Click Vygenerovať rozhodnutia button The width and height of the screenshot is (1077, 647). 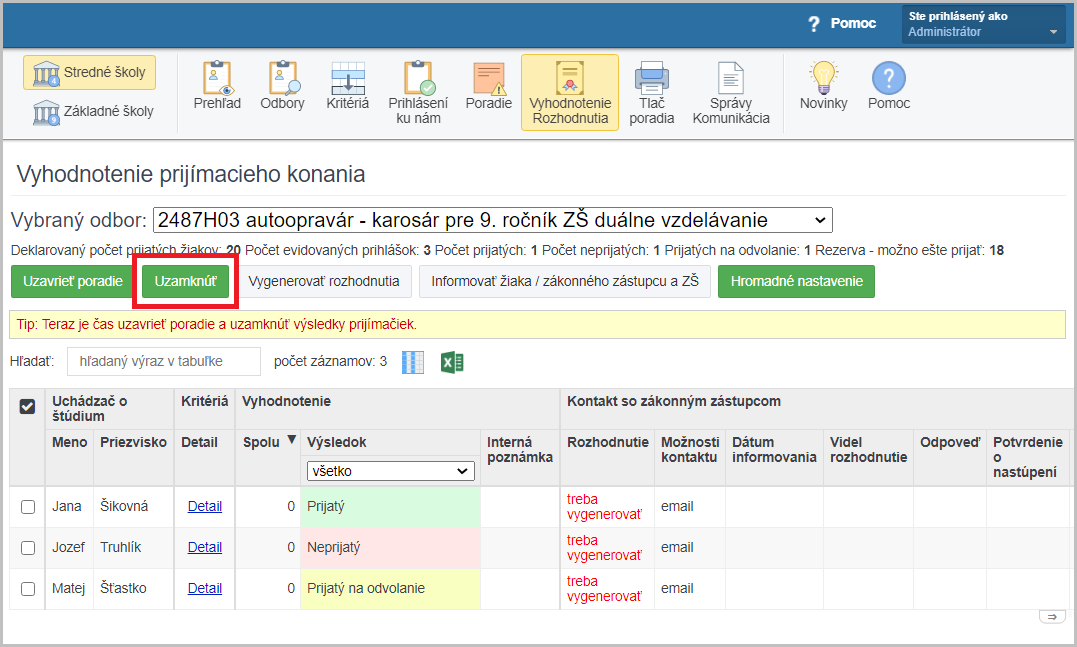click(x=324, y=282)
